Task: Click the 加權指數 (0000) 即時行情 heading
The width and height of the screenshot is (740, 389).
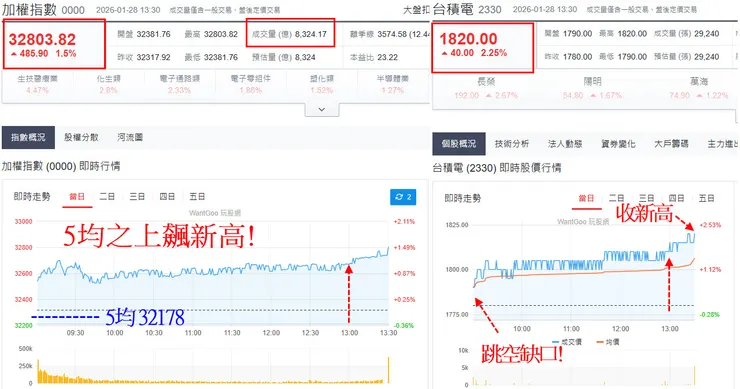Action: pyautogui.click(x=61, y=166)
